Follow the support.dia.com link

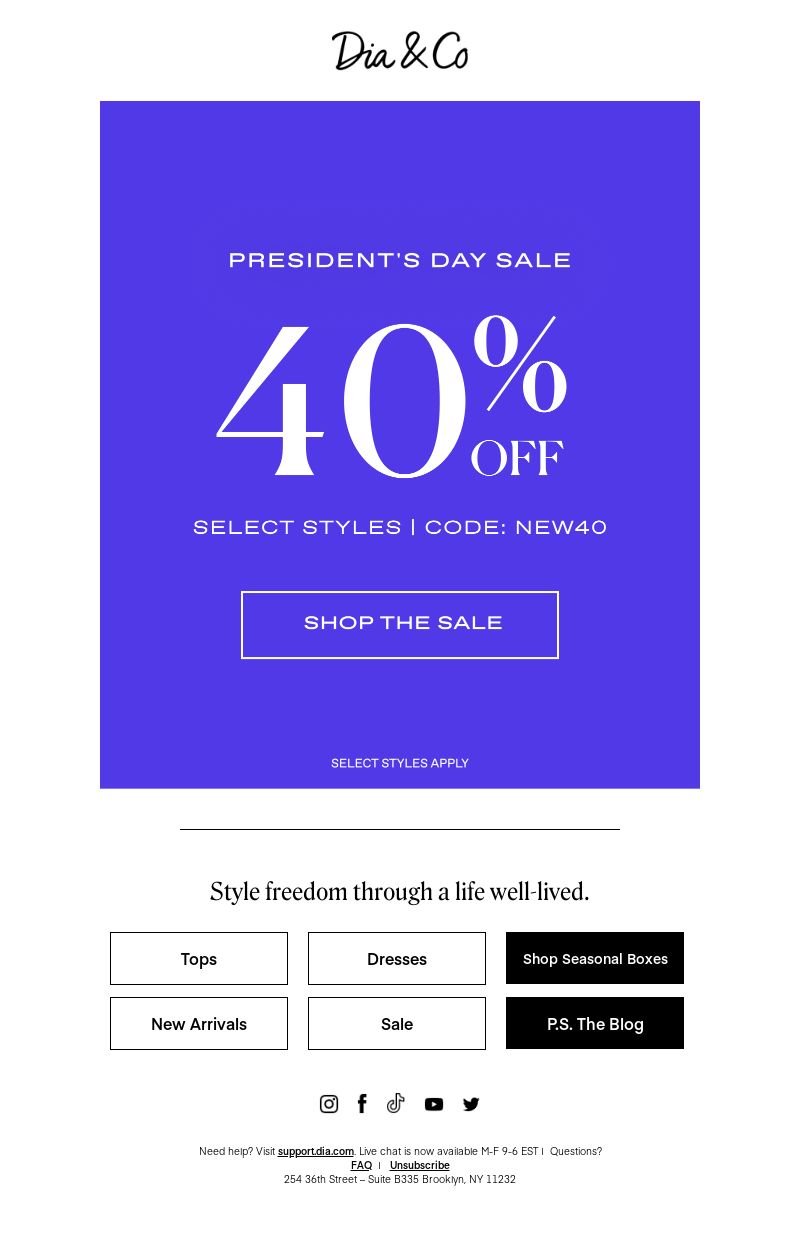(316, 1151)
